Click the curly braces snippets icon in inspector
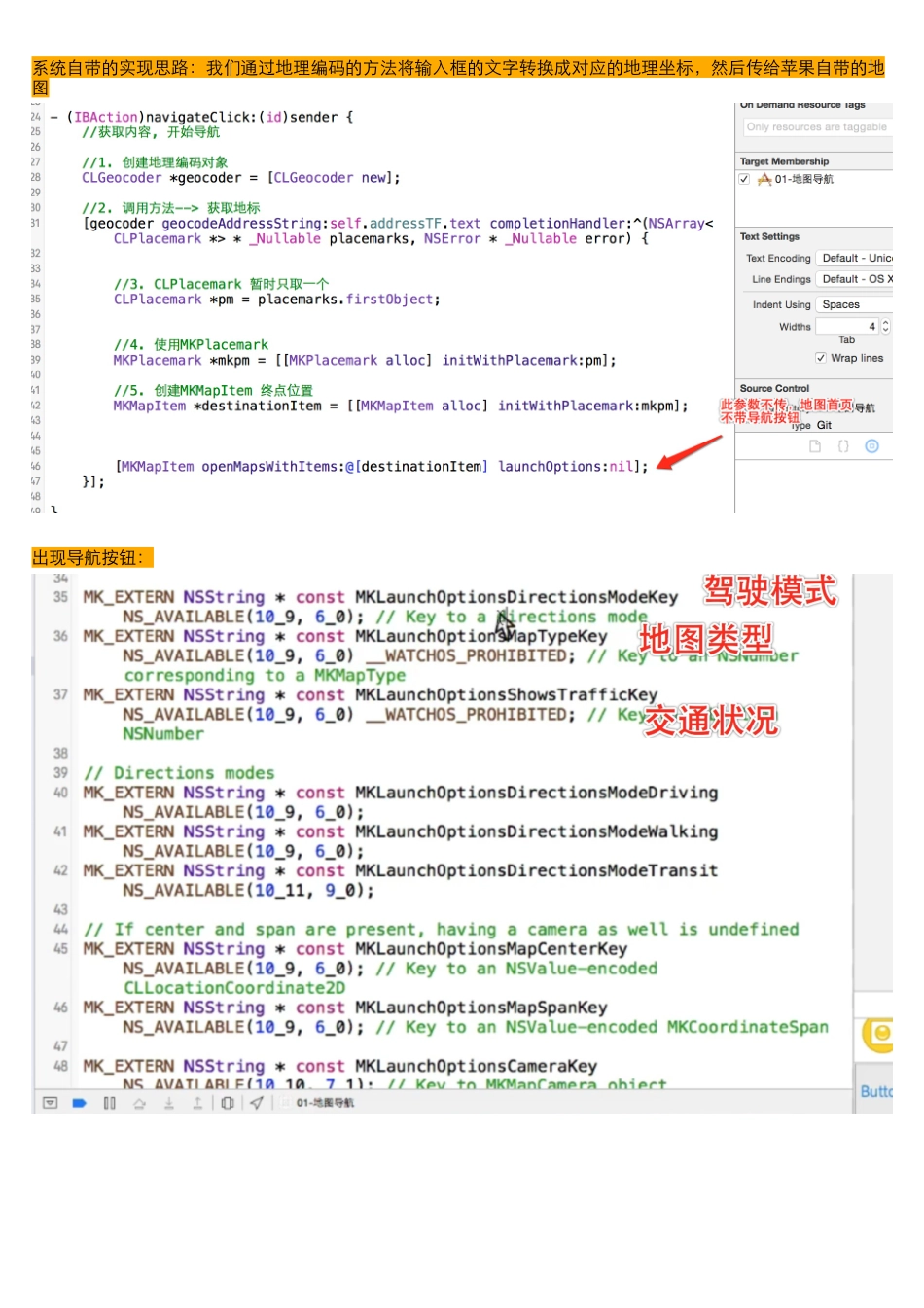Viewport: 924px width, 1308px height. pyautogui.click(x=843, y=445)
